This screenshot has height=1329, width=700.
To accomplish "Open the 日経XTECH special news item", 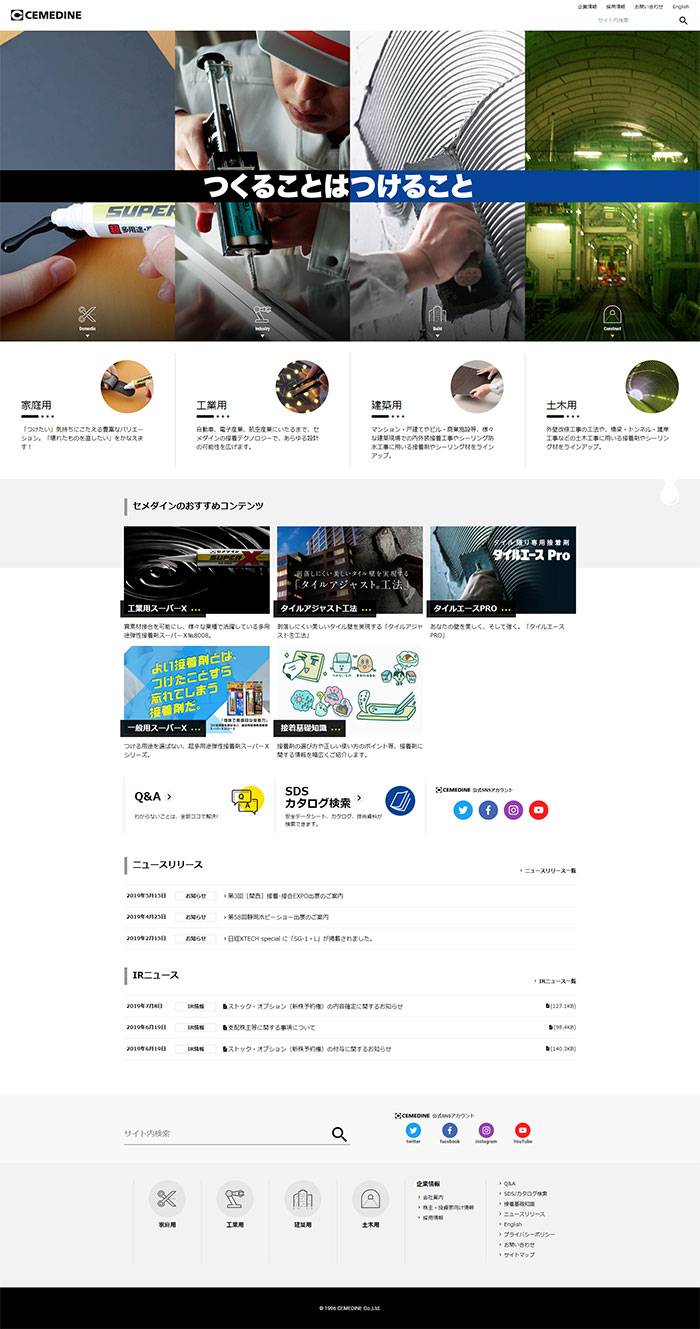I will (298, 938).
